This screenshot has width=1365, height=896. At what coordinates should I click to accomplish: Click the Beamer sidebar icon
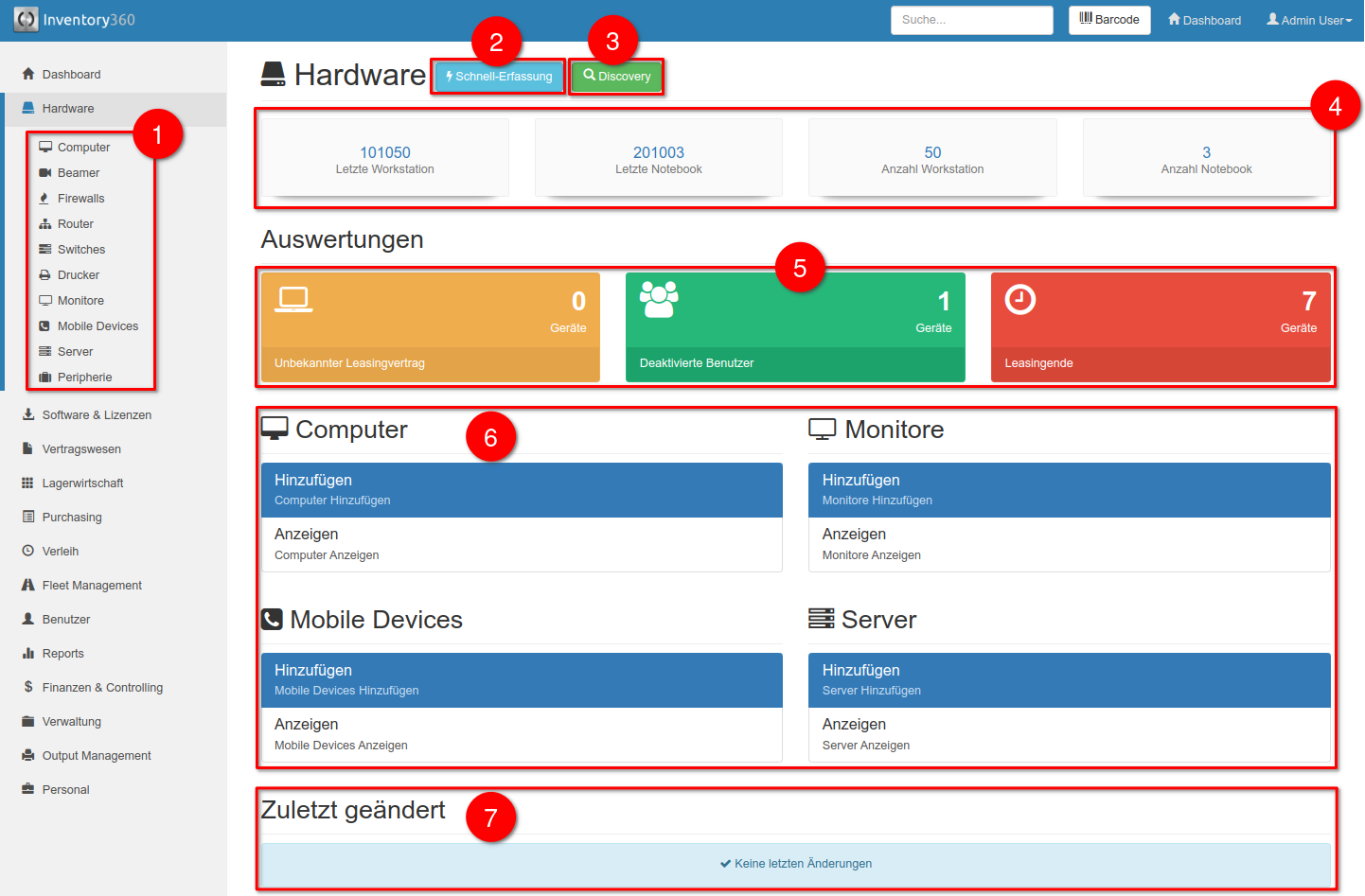[x=44, y=172]
